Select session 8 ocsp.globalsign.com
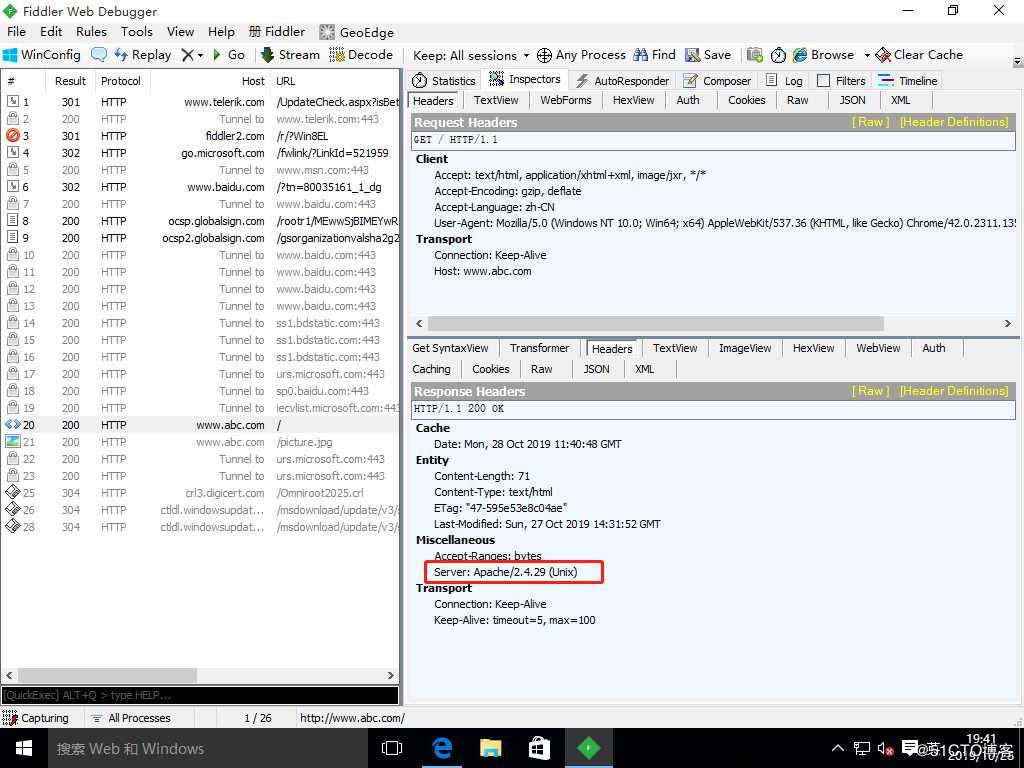Viewport: 1024px width, 768px height. [200, 221]
